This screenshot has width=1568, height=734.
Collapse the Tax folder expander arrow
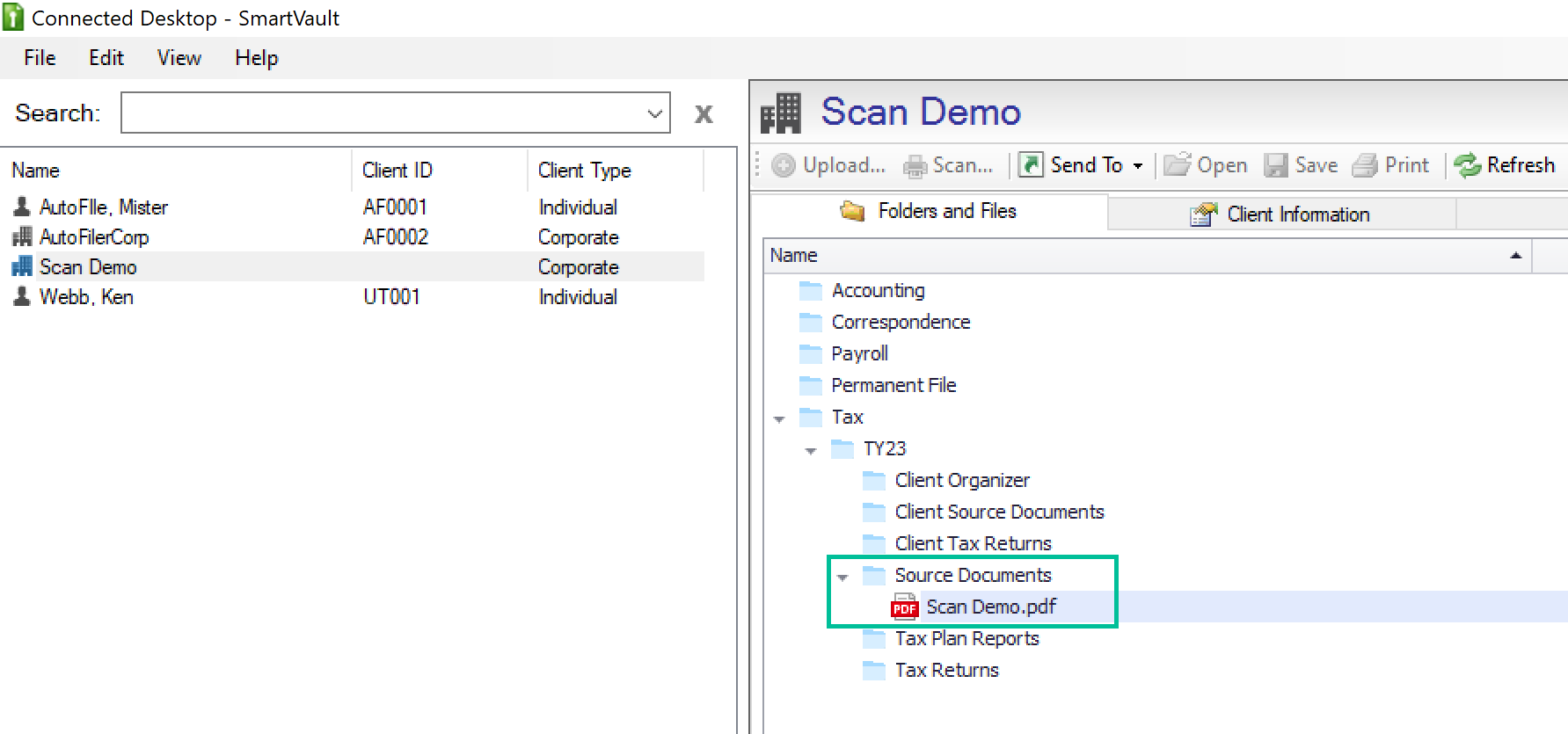point(779,419)
